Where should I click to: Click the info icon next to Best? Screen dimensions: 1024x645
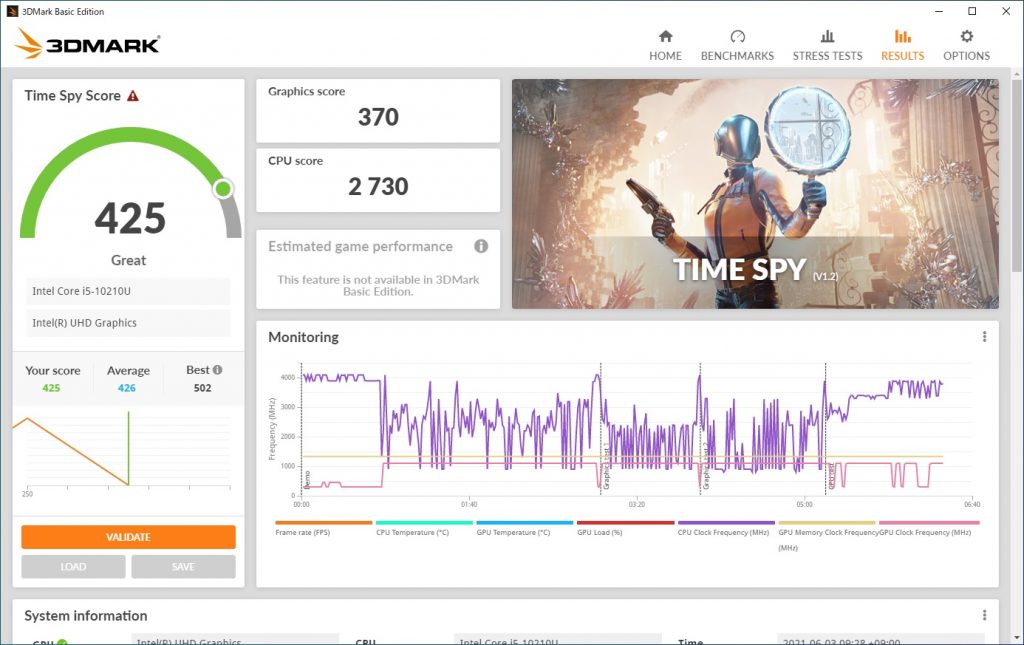coord(217,370)
